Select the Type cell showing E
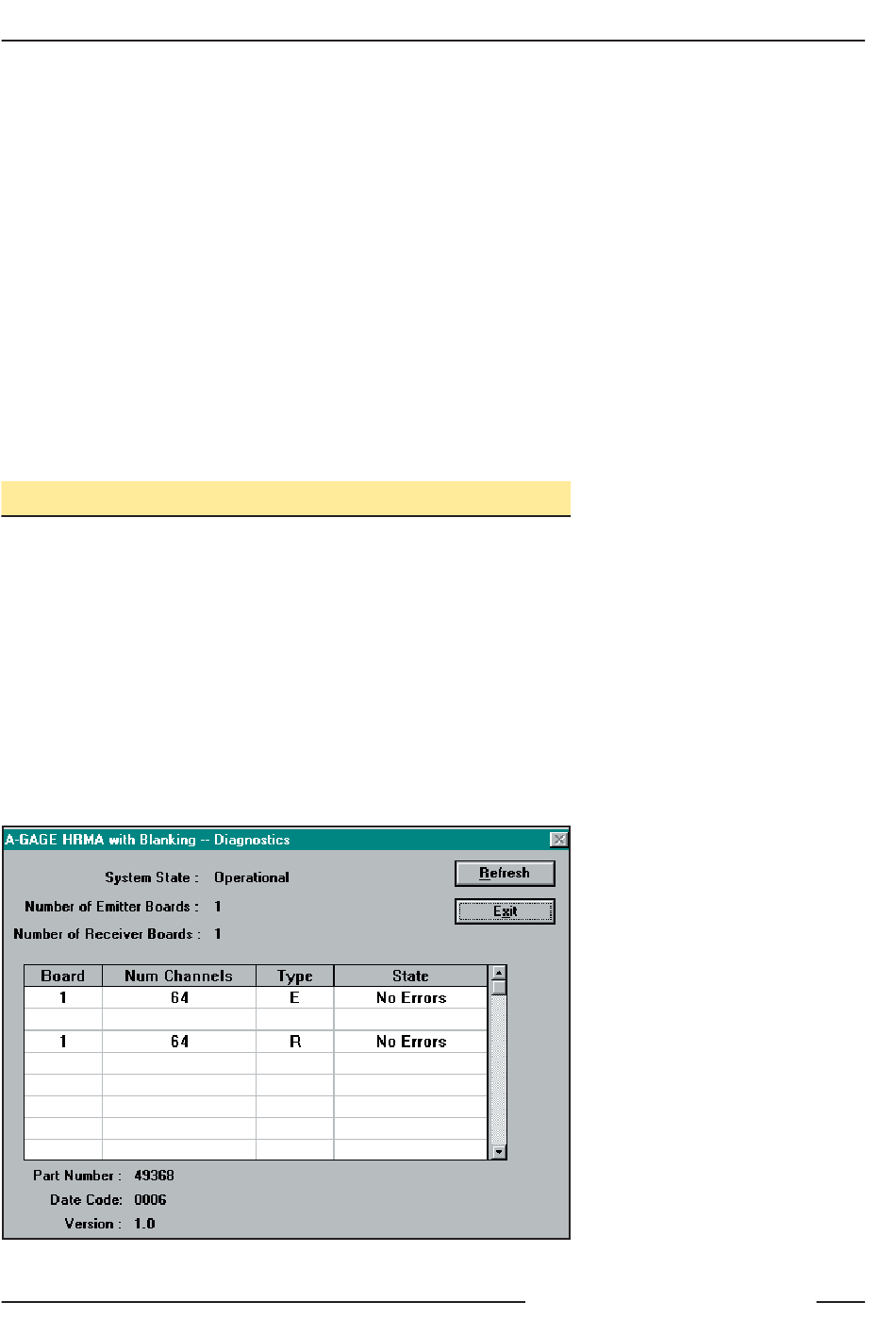Viewport: 896px width, 1319px height. tap(295, 998)
